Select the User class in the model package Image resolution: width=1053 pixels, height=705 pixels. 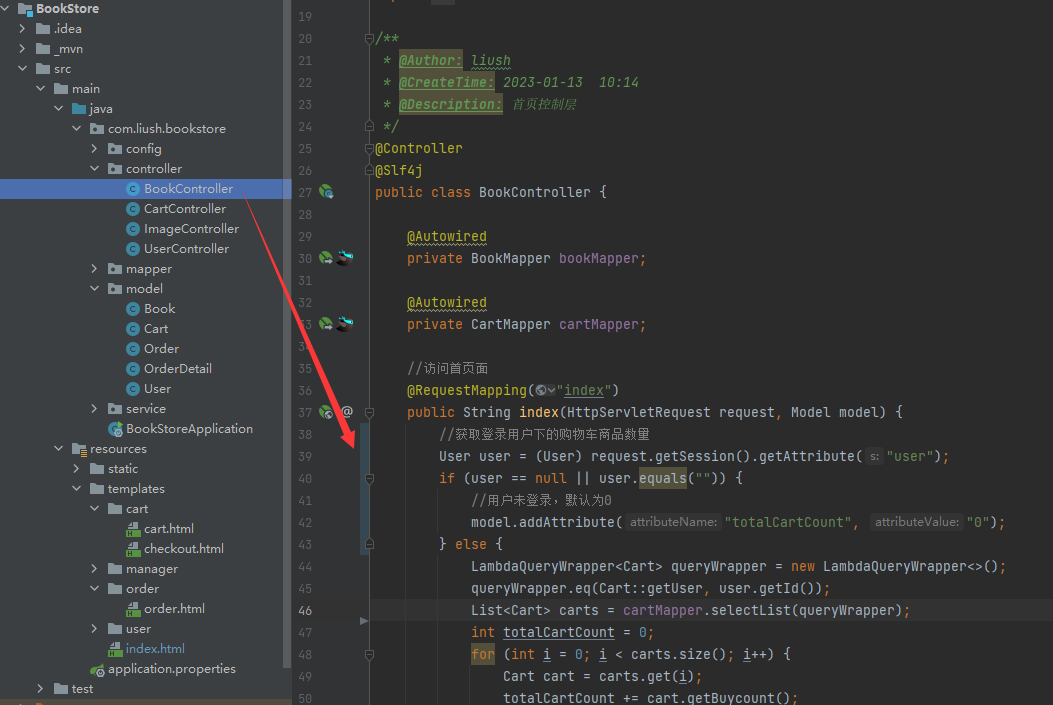158,388
